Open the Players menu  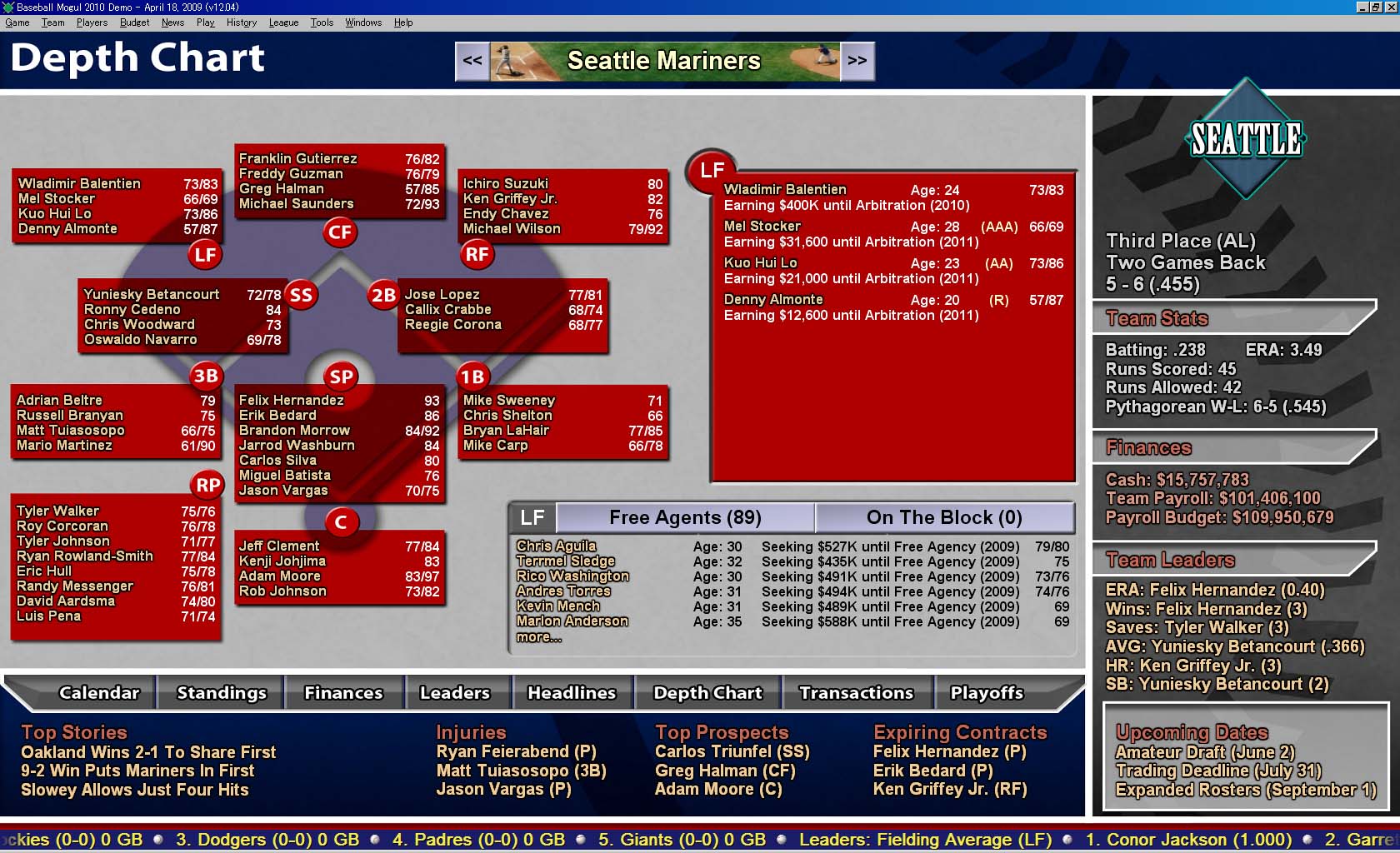coord(92,22)
